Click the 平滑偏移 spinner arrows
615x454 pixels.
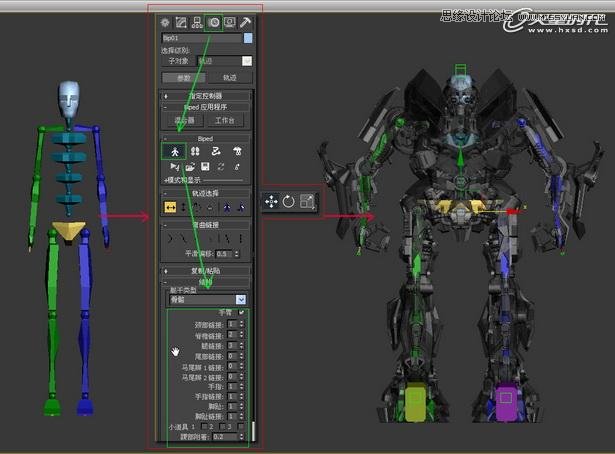[237, 254]
